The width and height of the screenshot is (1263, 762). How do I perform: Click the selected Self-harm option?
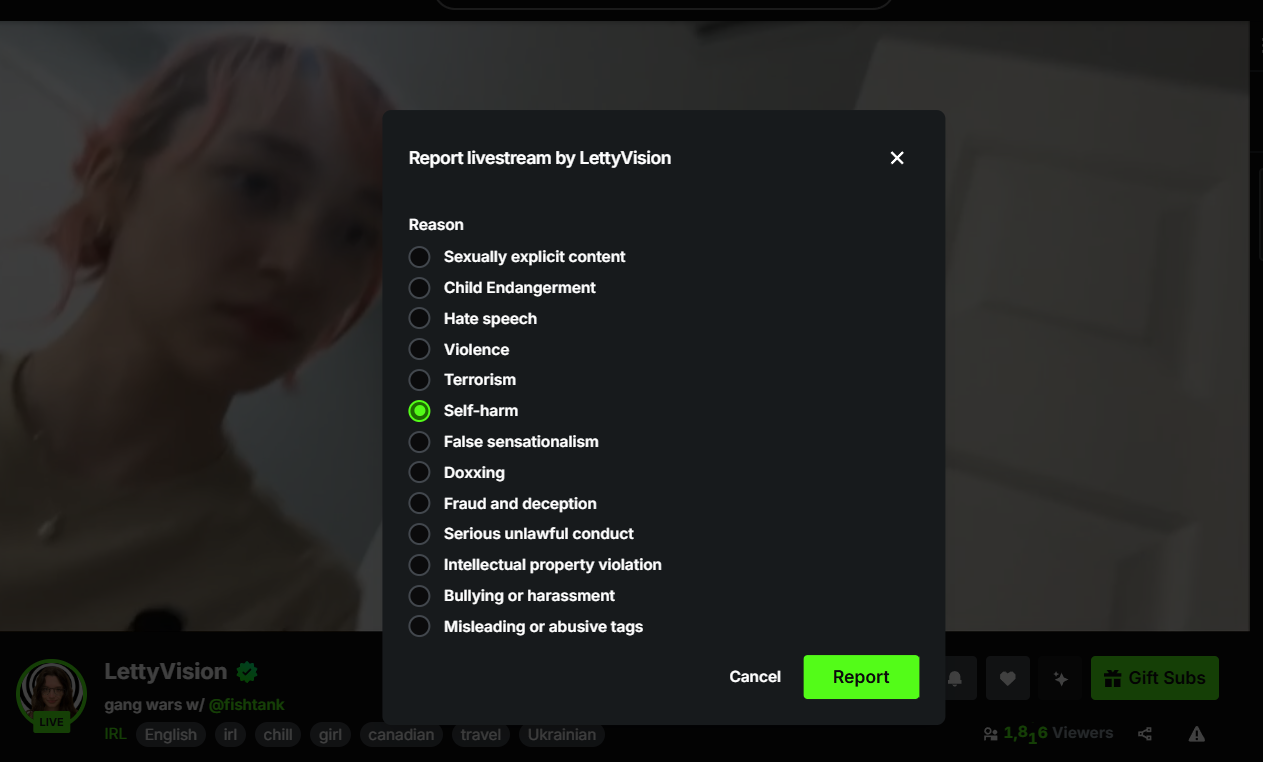tap(419, 411)
